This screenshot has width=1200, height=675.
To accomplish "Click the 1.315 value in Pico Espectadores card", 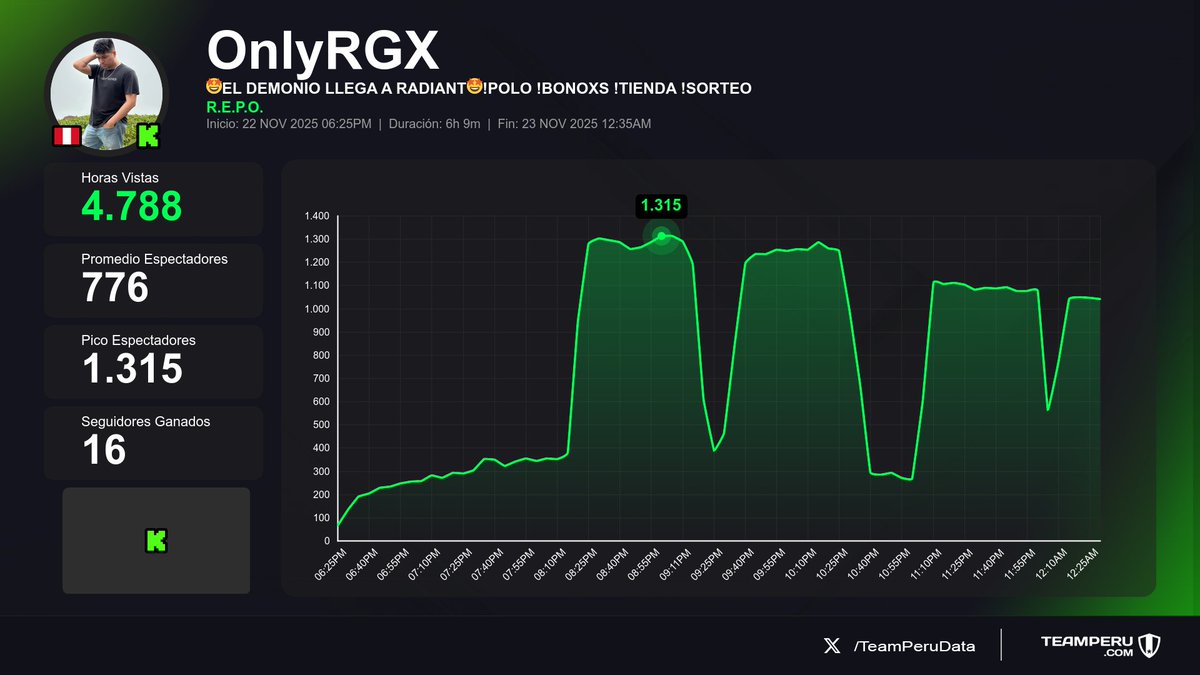I will pyautogui.click(x=132, y=369).
